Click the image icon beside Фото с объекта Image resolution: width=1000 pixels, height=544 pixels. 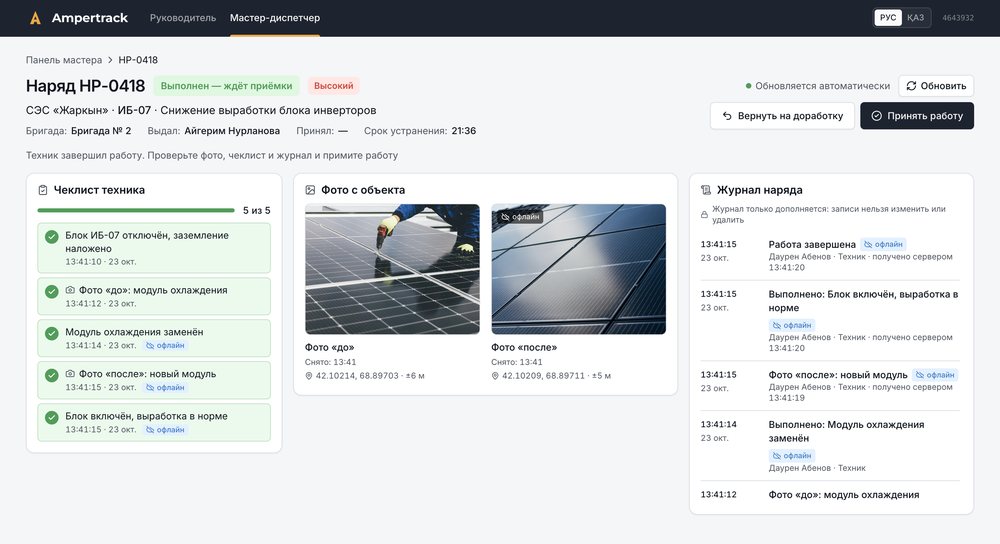click(x=310, y=190)
